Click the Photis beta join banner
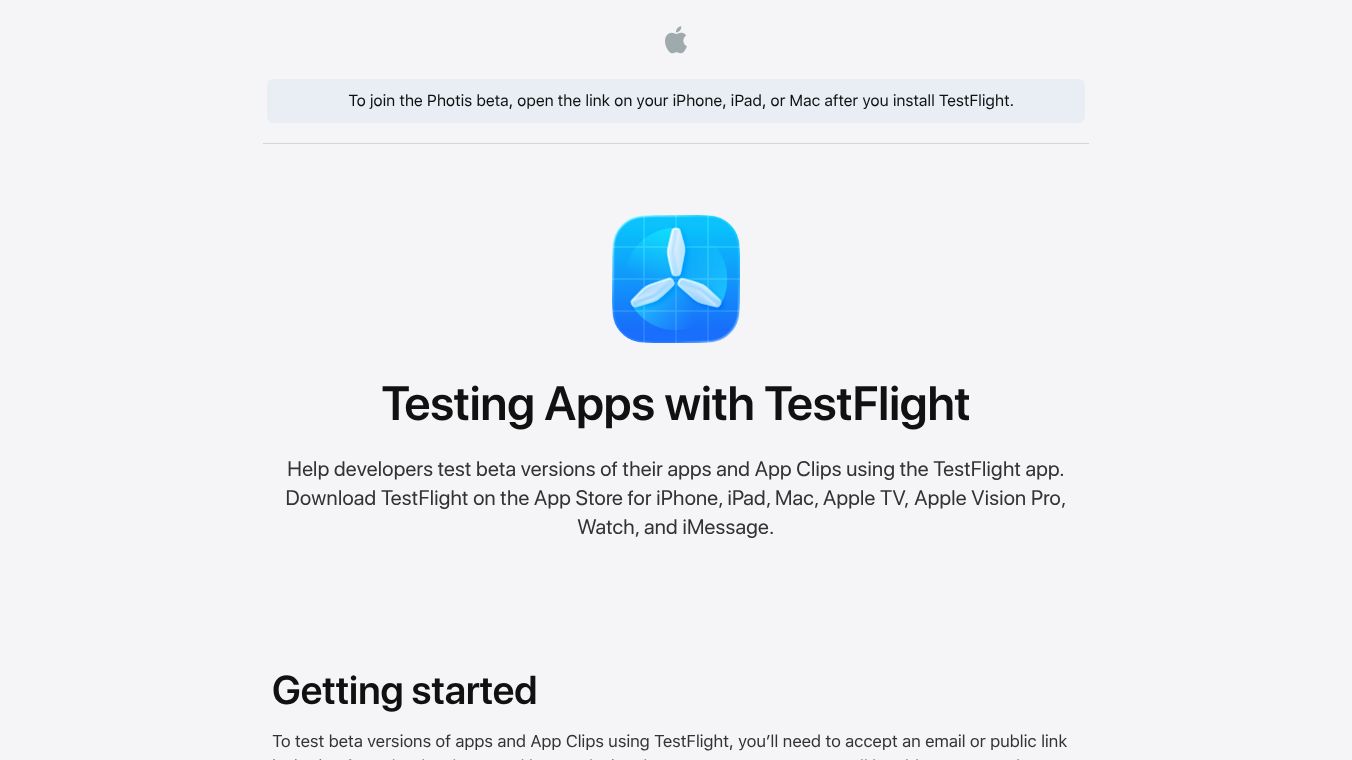This screenshot has height=760, width=1352. point(676,101)
